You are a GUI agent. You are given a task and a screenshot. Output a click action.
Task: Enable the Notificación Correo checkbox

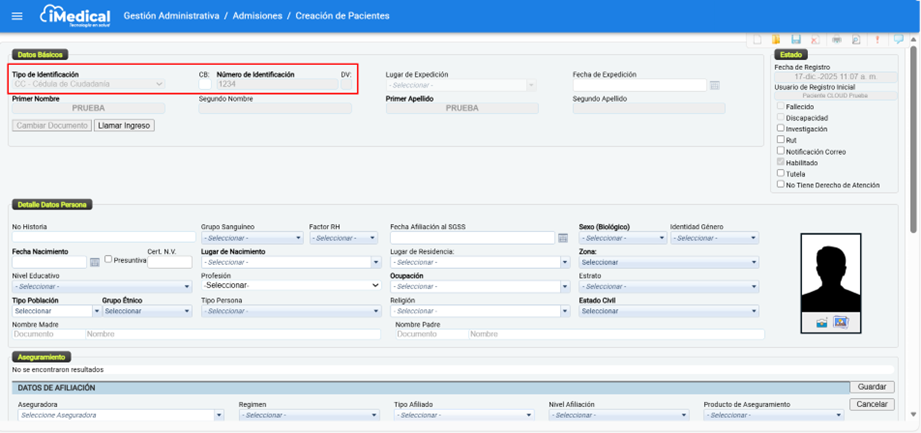pyautogui.click(x=781, y=151)
